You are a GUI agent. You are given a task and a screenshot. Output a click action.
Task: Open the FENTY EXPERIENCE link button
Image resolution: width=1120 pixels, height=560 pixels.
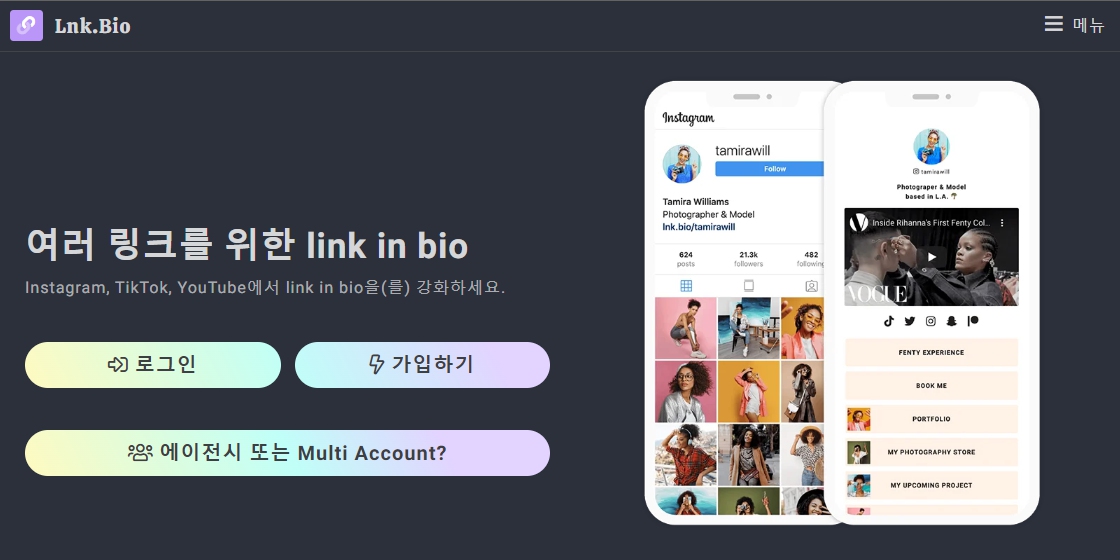[x=931, y=352]
